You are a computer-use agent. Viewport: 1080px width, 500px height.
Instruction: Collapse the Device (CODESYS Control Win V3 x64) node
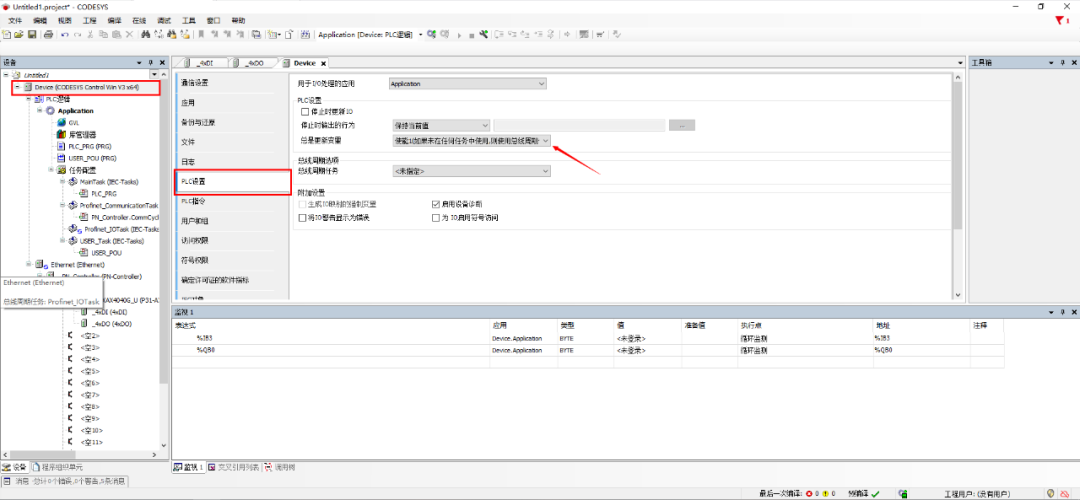pyautogui.click(x=17, y=87)
